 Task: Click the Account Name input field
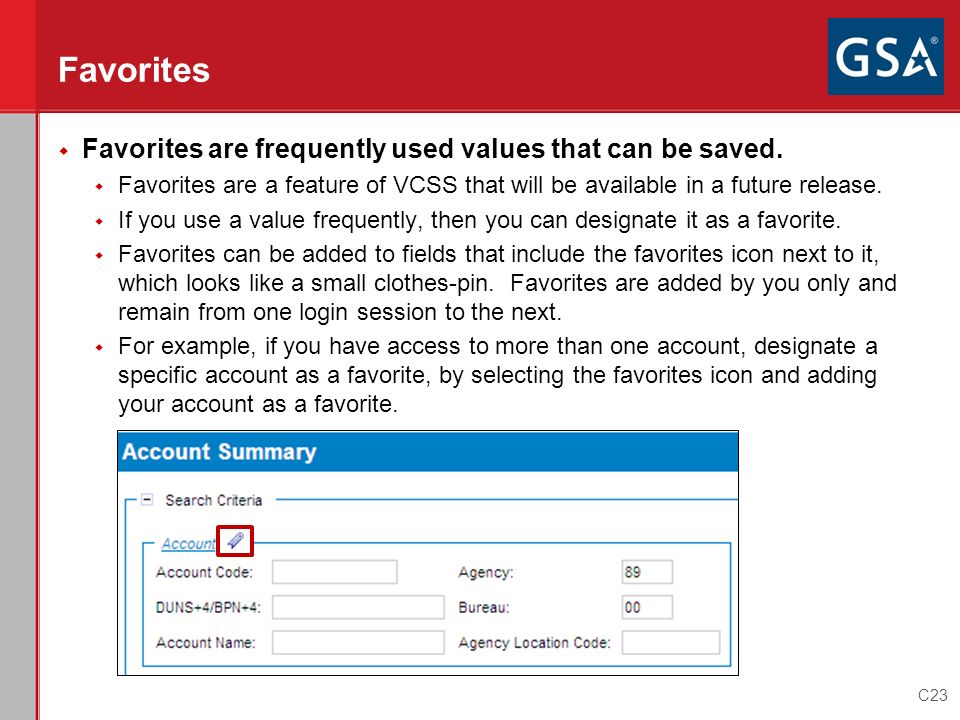pos(358,643)
